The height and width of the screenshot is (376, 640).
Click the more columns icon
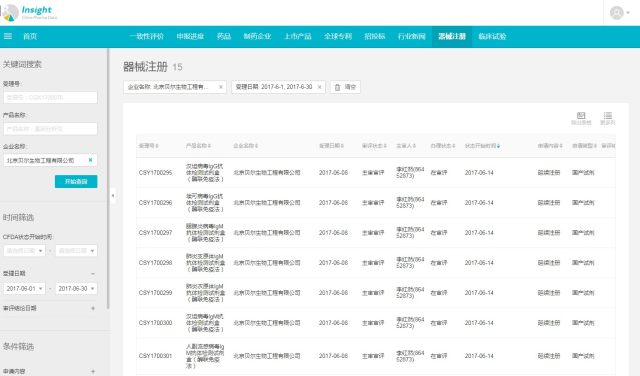tap(608, 118)
